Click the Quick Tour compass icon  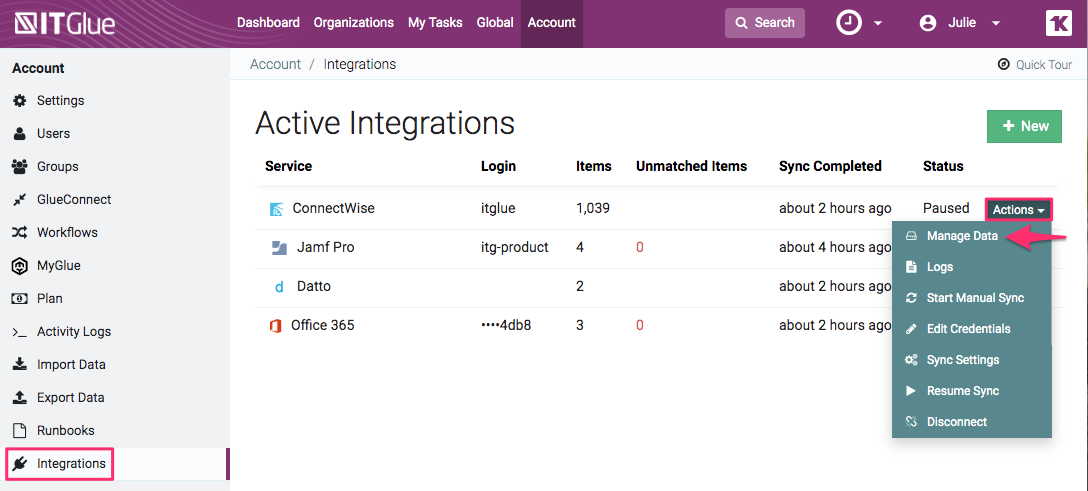click(x=1003, y=64)
